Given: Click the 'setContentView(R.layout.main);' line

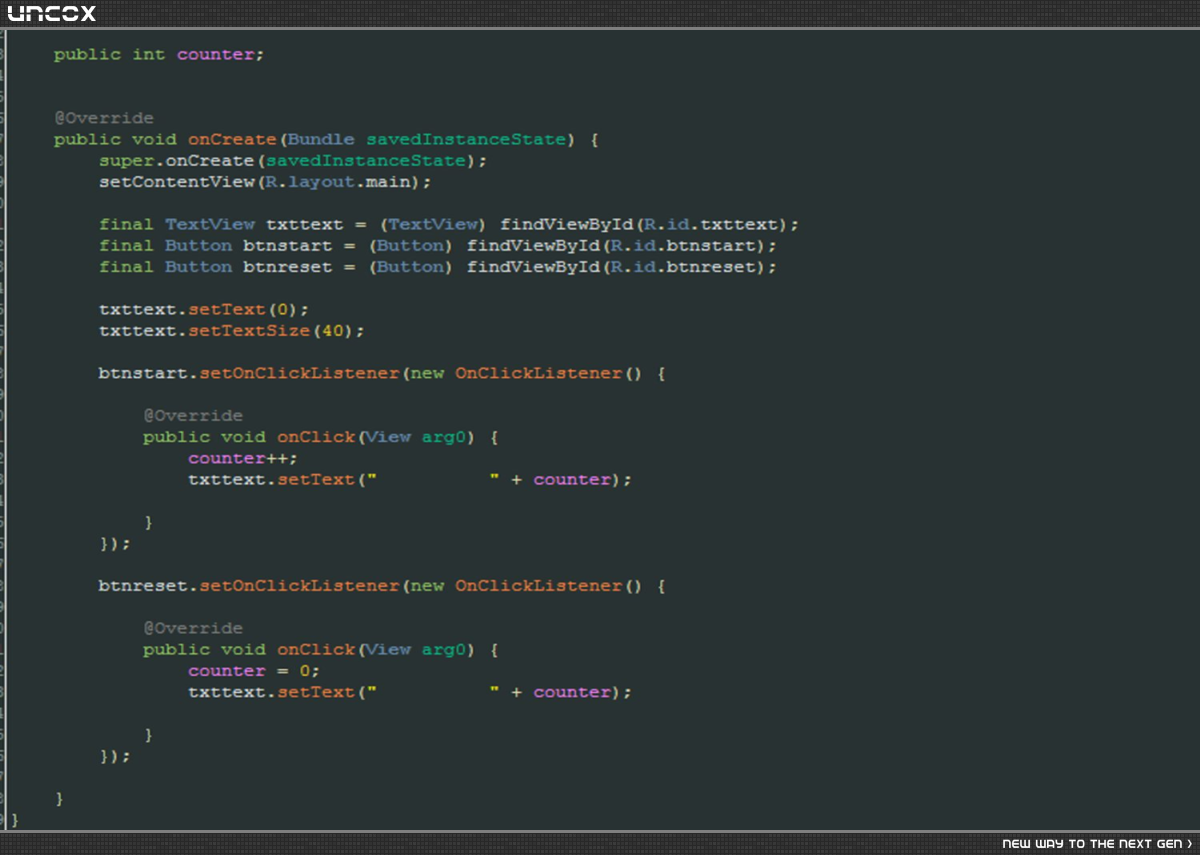Looking at the screenshot, I should click(265, 182).
